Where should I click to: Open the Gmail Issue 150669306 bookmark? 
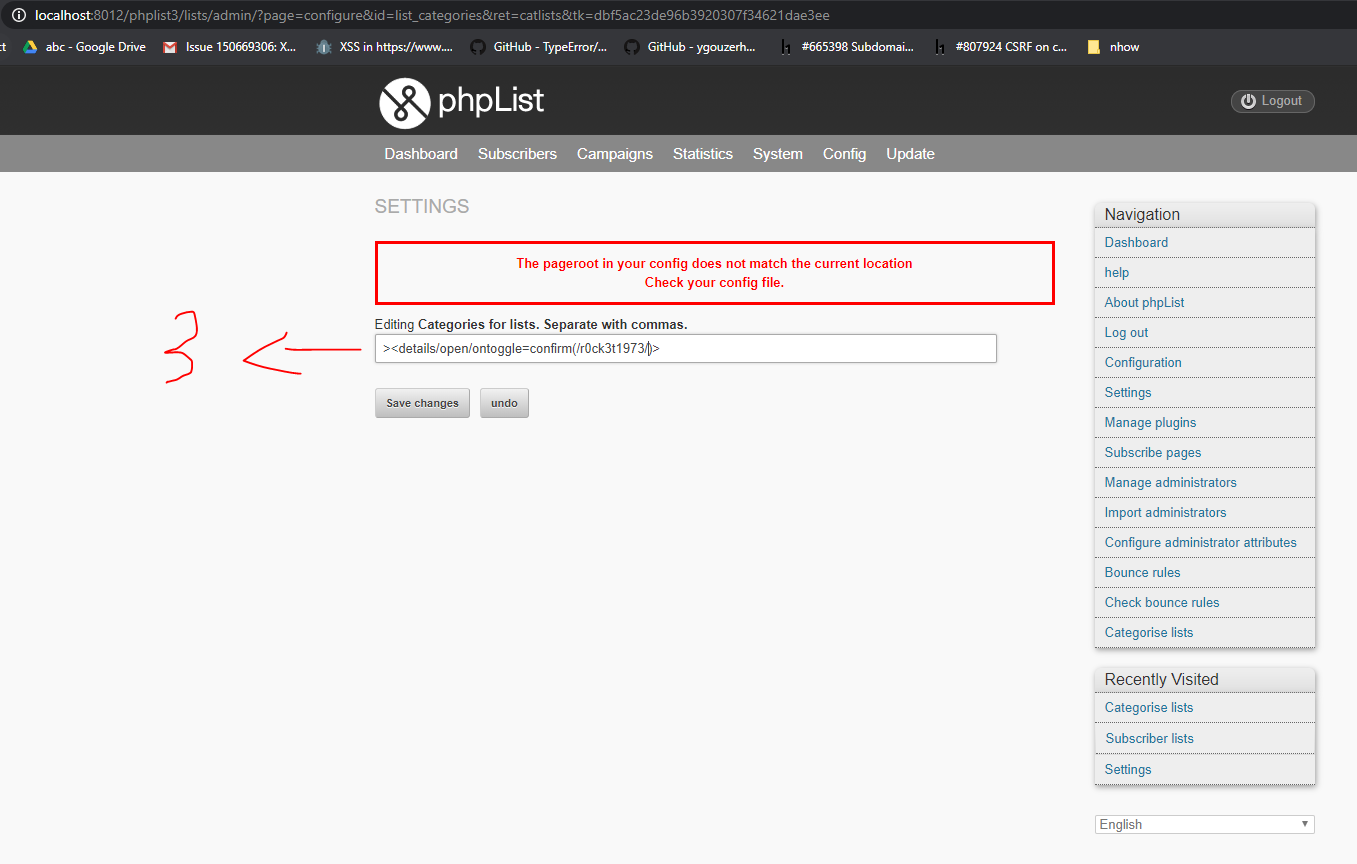(x=230, y=47)
